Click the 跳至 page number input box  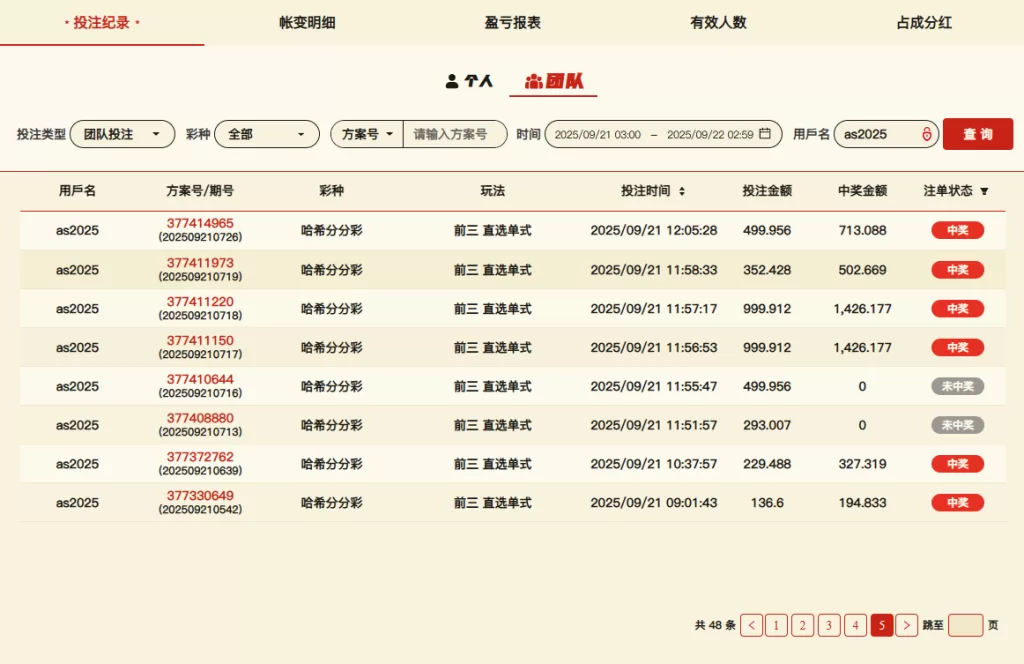pyautogui.click(x=965, y=625)
